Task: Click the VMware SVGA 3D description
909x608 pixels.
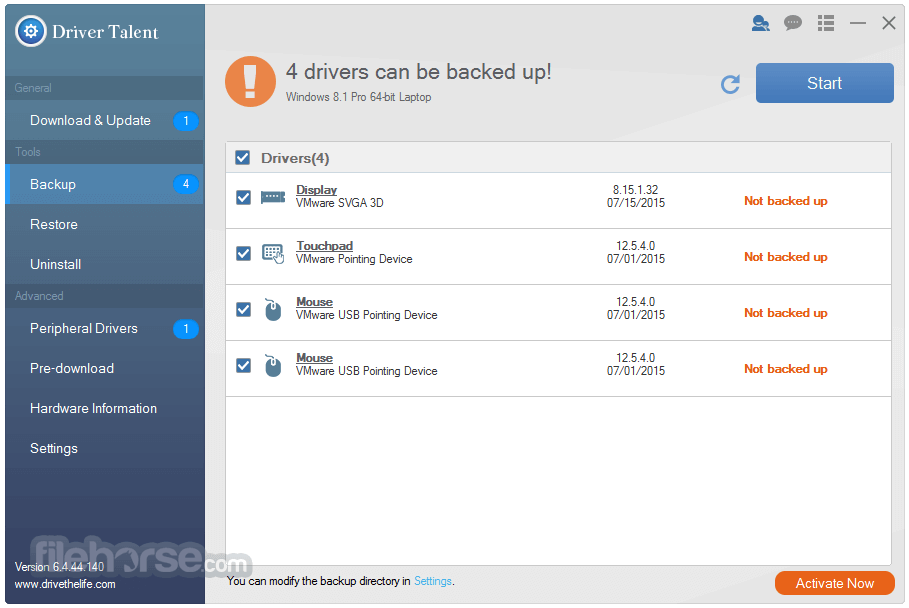Action: click(x=340, y=203)
